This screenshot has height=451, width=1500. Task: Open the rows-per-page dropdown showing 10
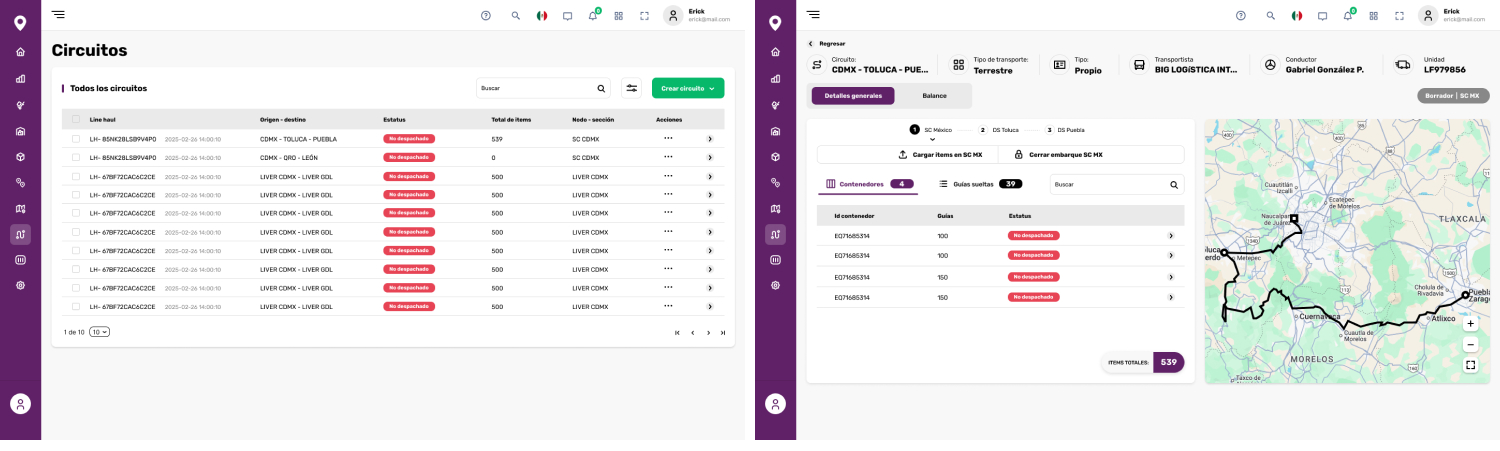pyautogui.click(x=99, y=332)
